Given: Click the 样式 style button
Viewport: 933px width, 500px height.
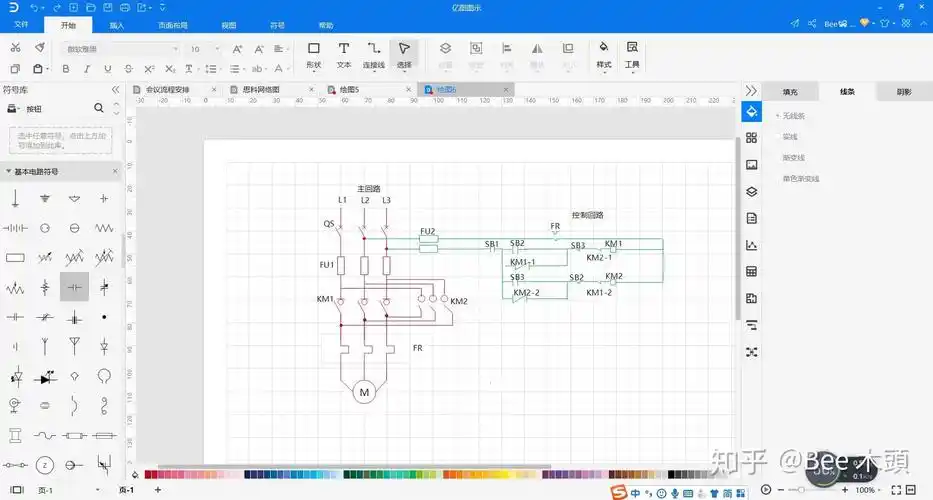Looking at the screenshot, I should 603,53.
